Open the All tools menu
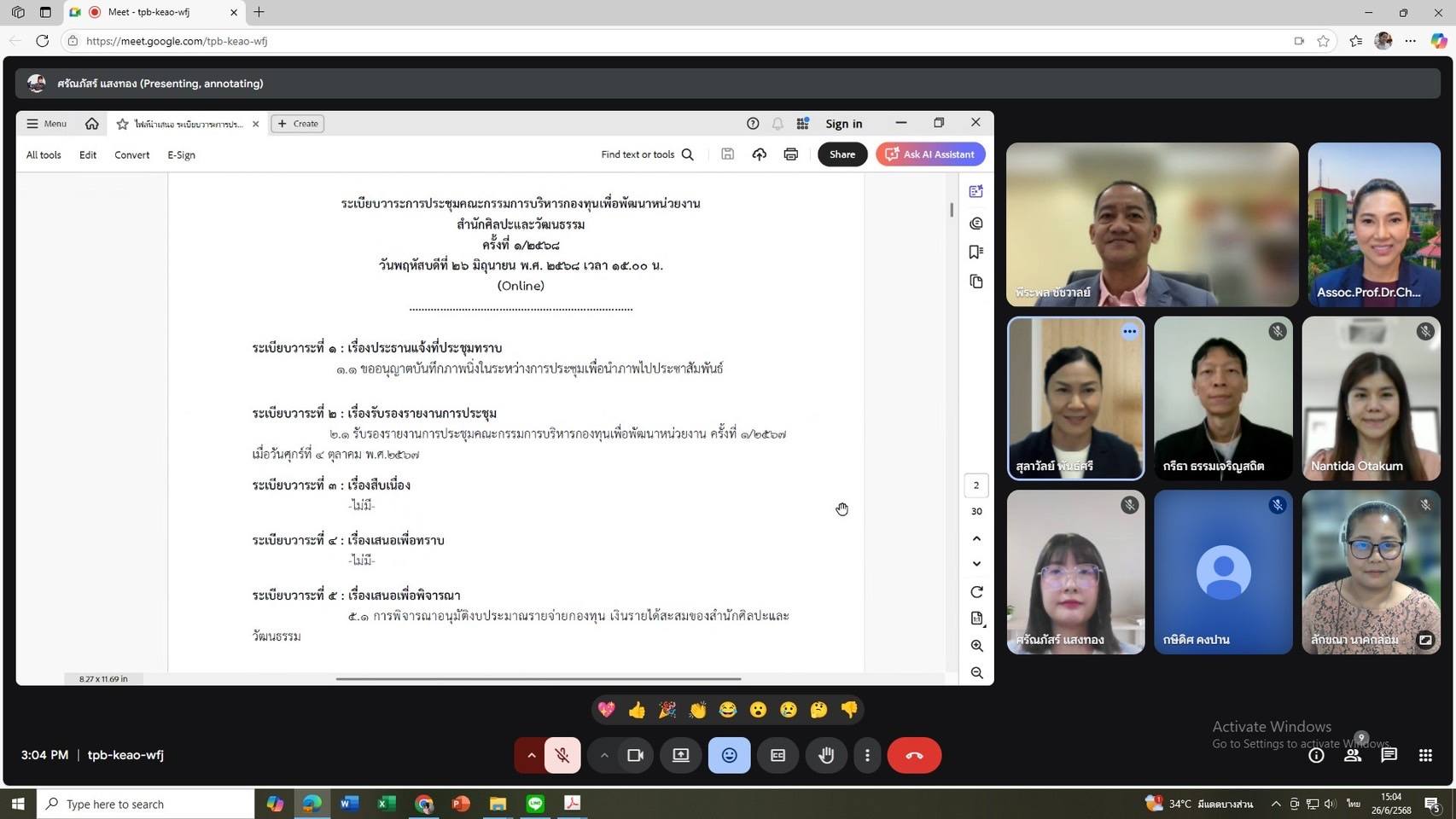 tap(44, 154)
